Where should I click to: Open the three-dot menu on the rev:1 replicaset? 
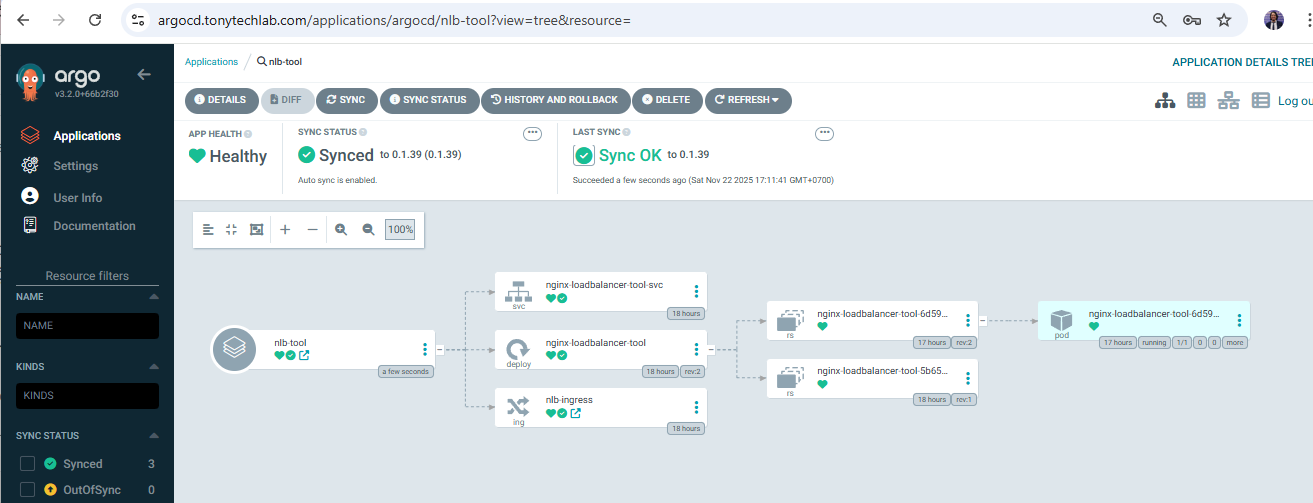click(x=967, y=377)
